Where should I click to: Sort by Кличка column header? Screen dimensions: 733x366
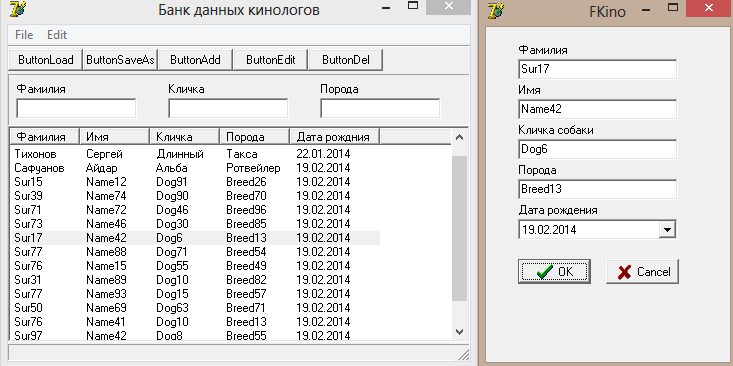185,136
